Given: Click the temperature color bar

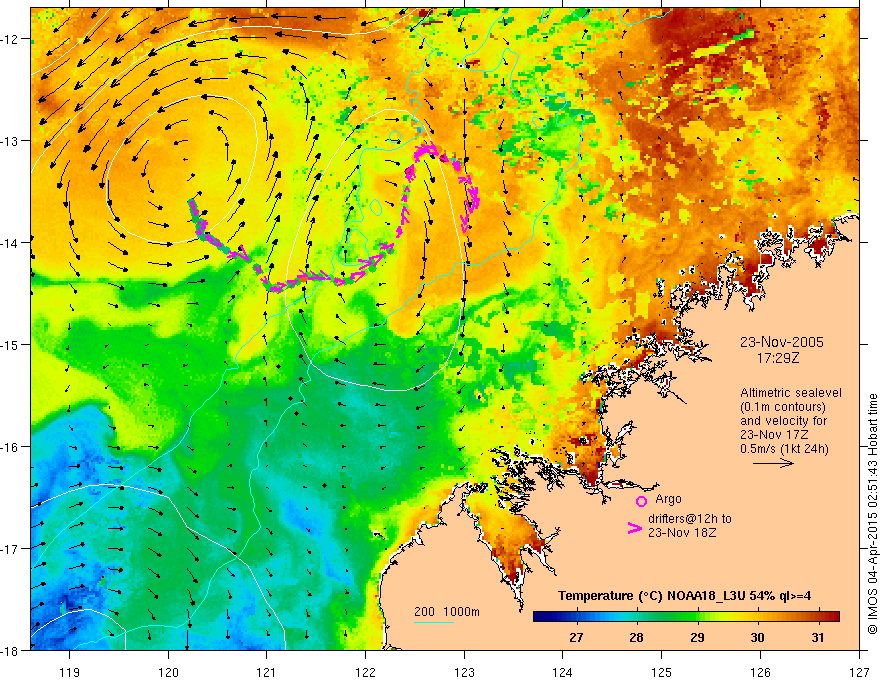Looking at the screenshot, I should tap(686, 617).
